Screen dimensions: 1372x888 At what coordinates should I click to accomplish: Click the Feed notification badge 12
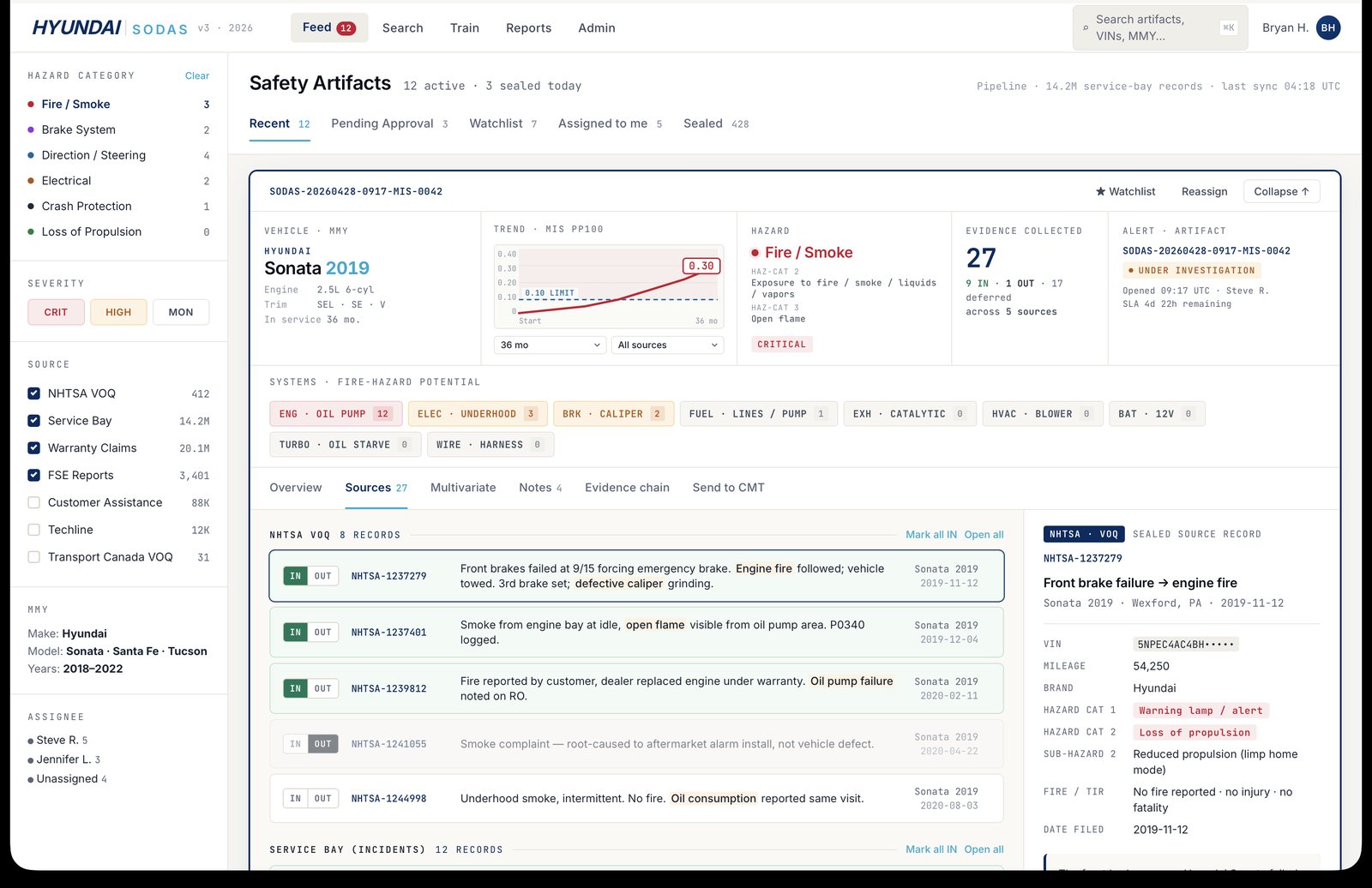click(x=346, y=28)
